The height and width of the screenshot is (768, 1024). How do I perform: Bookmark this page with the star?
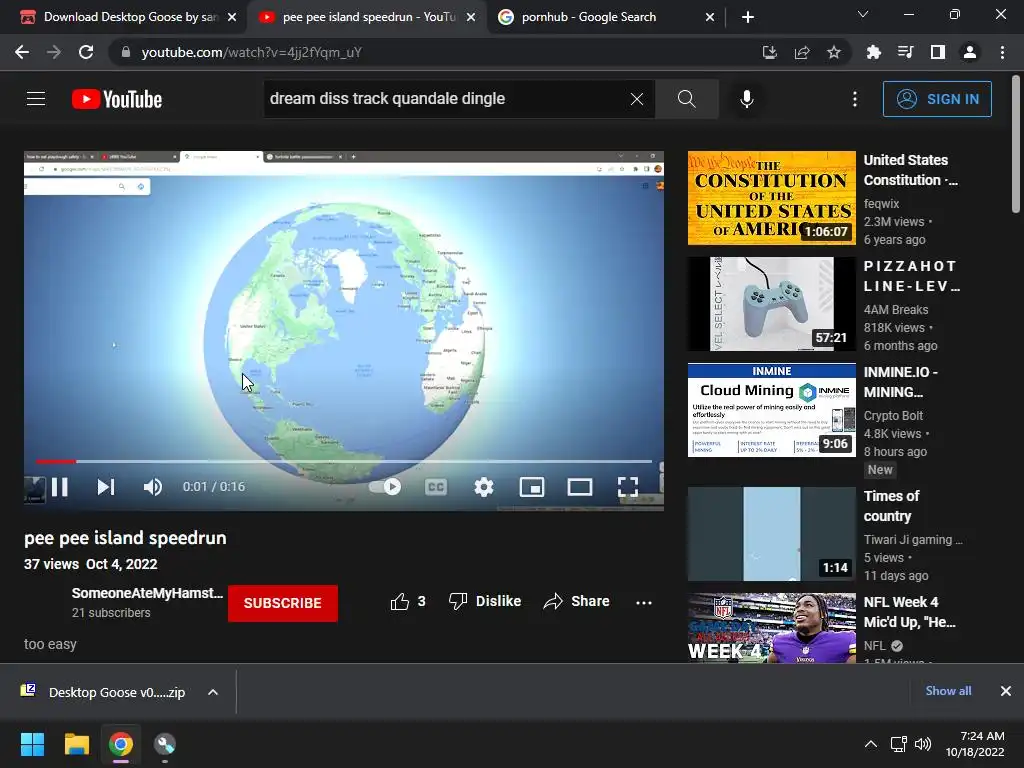(x=833, y=52)
